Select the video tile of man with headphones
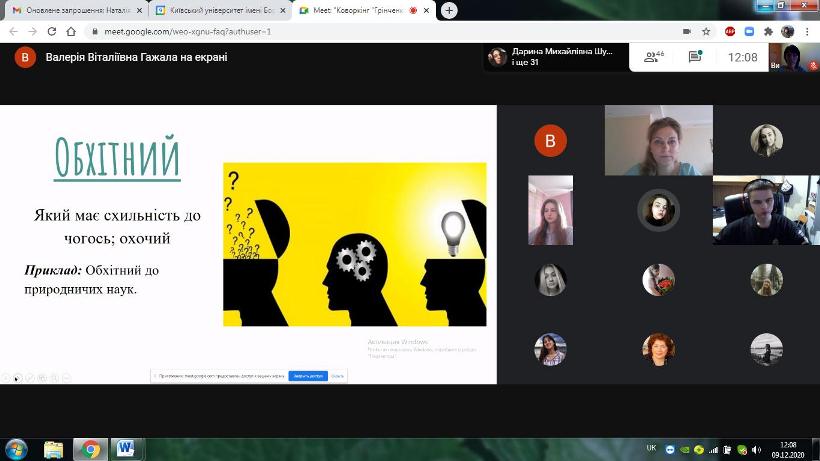Screen dimensions: 820x461 pos(759,210)
